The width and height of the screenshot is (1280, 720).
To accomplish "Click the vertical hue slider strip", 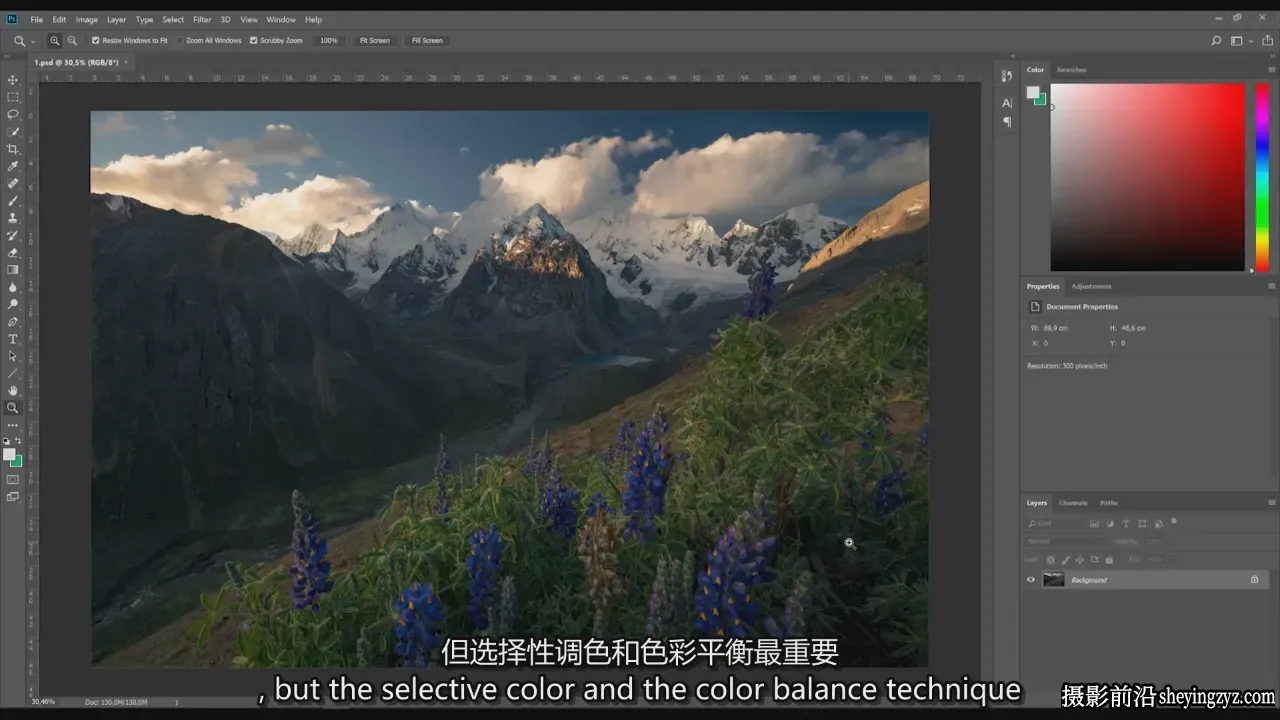I will coord(1262,177).
